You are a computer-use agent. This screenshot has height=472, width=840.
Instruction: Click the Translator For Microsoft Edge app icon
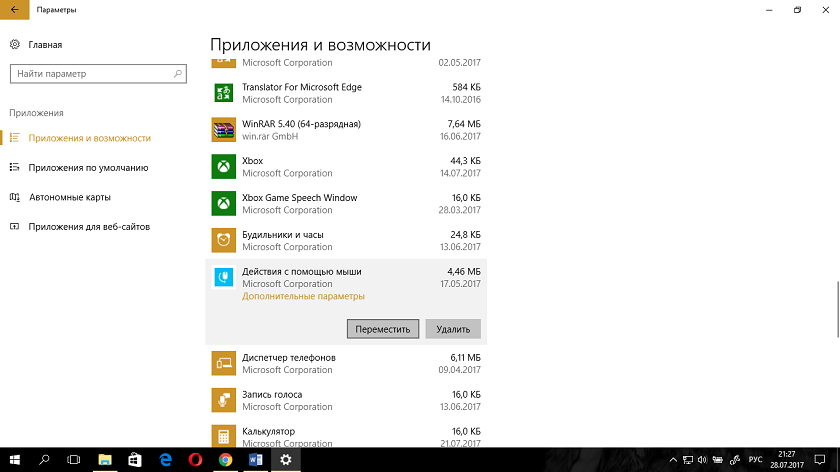pyautogui.click(x=223, y=93)
